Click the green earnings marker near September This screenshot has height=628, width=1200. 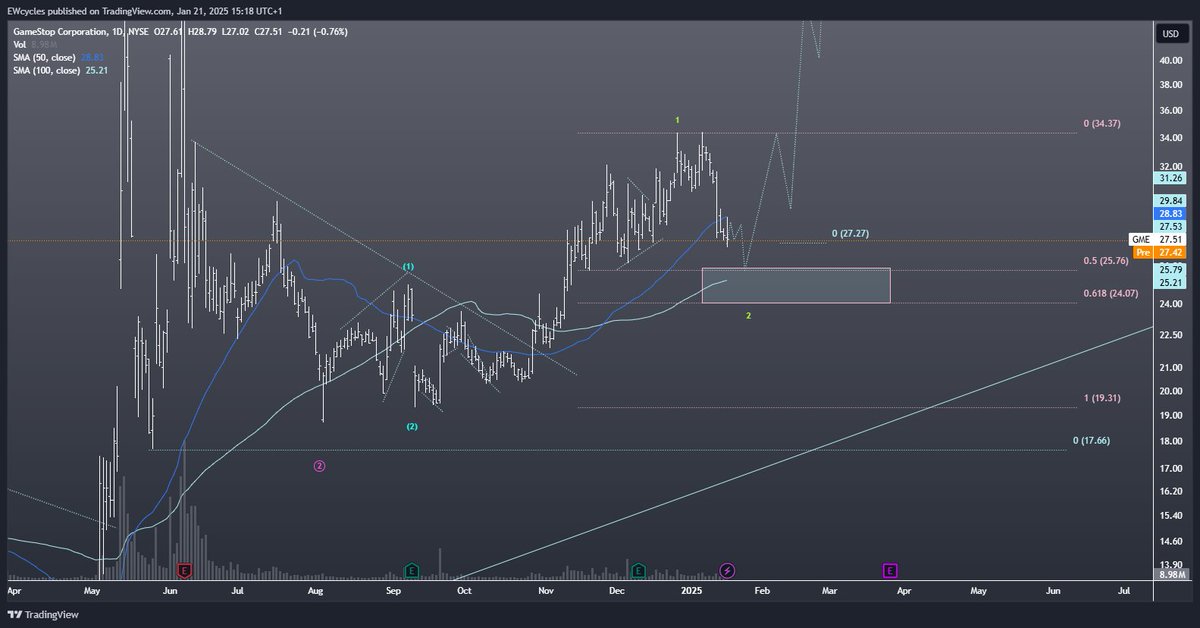[x=411, y=570]
